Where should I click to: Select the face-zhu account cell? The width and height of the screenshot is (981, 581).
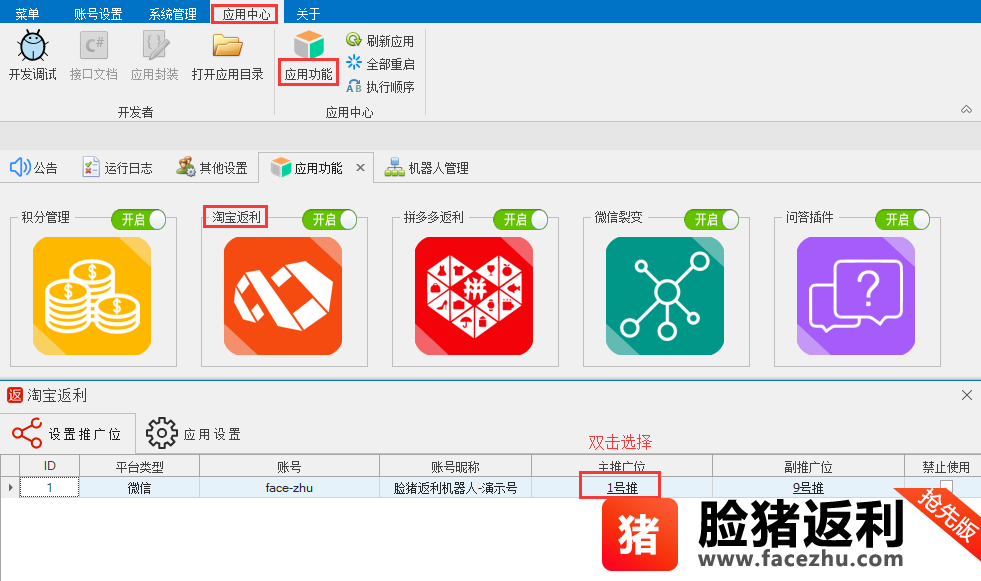289,488
